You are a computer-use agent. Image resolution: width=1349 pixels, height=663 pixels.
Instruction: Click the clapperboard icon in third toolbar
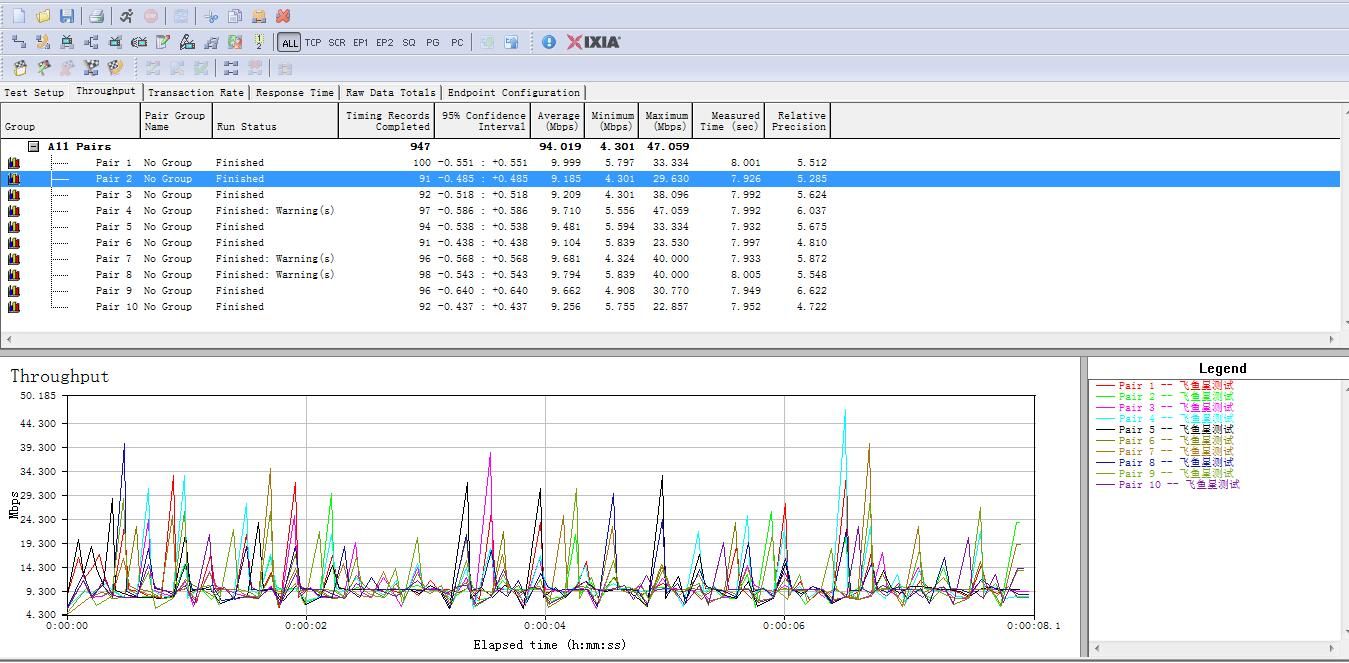click(x=19, y=68)
